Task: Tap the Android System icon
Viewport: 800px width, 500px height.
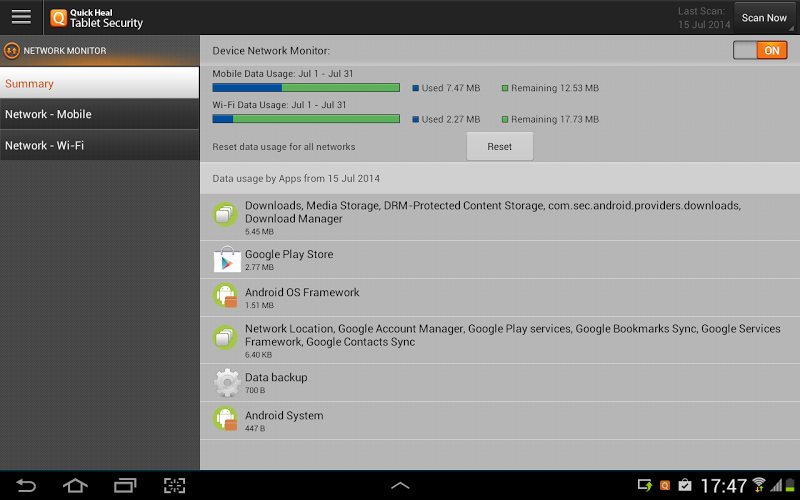Action: [225, 418]
